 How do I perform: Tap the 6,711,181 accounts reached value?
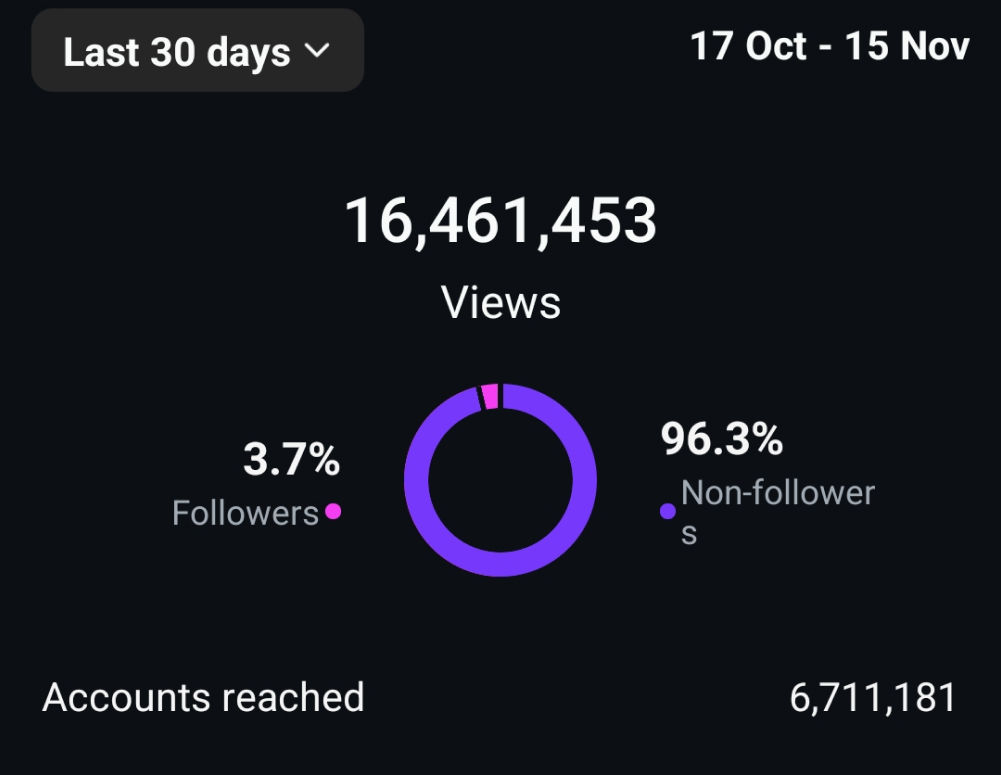[872, 697]
